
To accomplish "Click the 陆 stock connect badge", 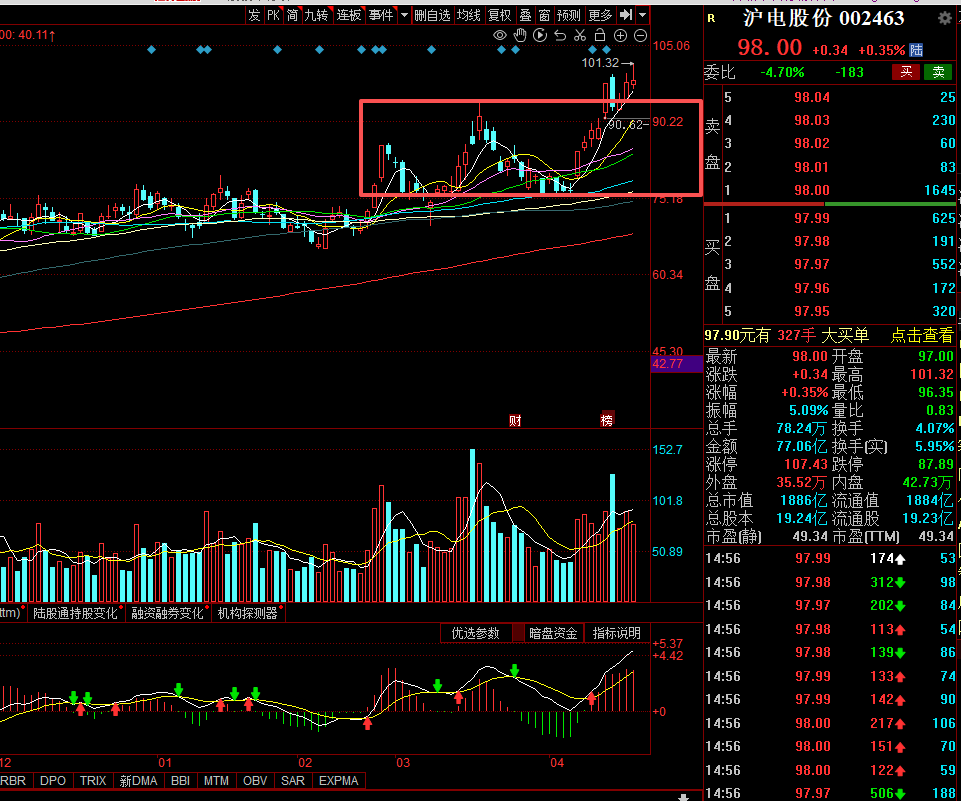I will (916, 50).
